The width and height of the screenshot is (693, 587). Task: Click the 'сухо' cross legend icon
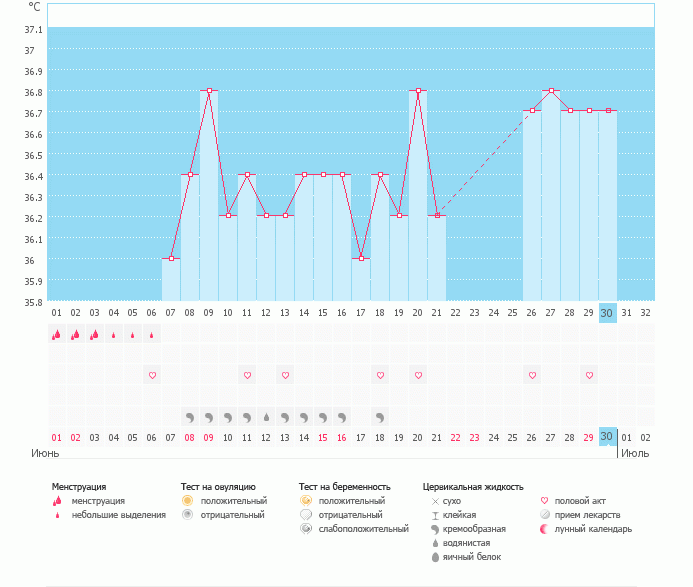(x=435, y=500)
